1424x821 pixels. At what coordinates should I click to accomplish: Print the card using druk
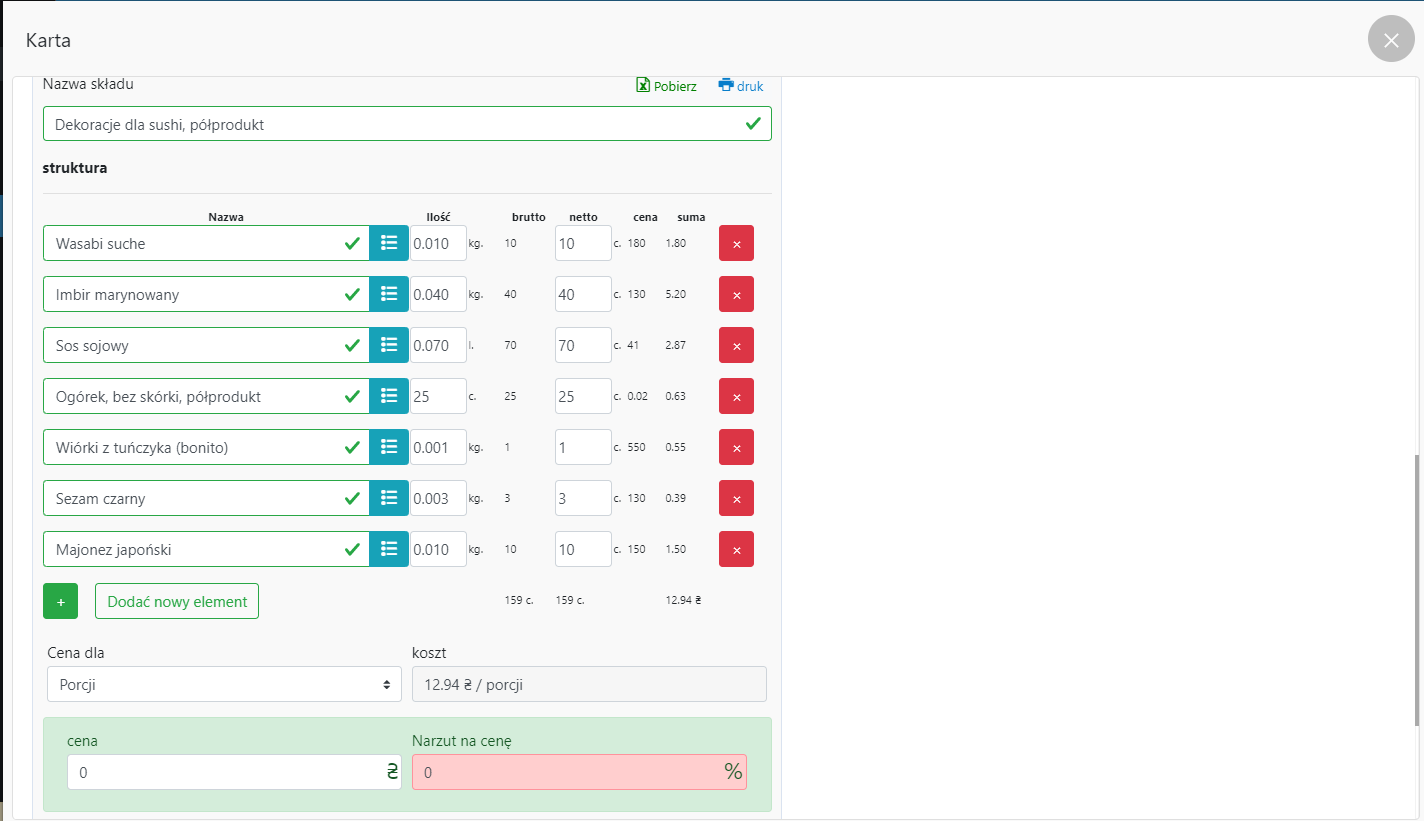pos(741,86)
